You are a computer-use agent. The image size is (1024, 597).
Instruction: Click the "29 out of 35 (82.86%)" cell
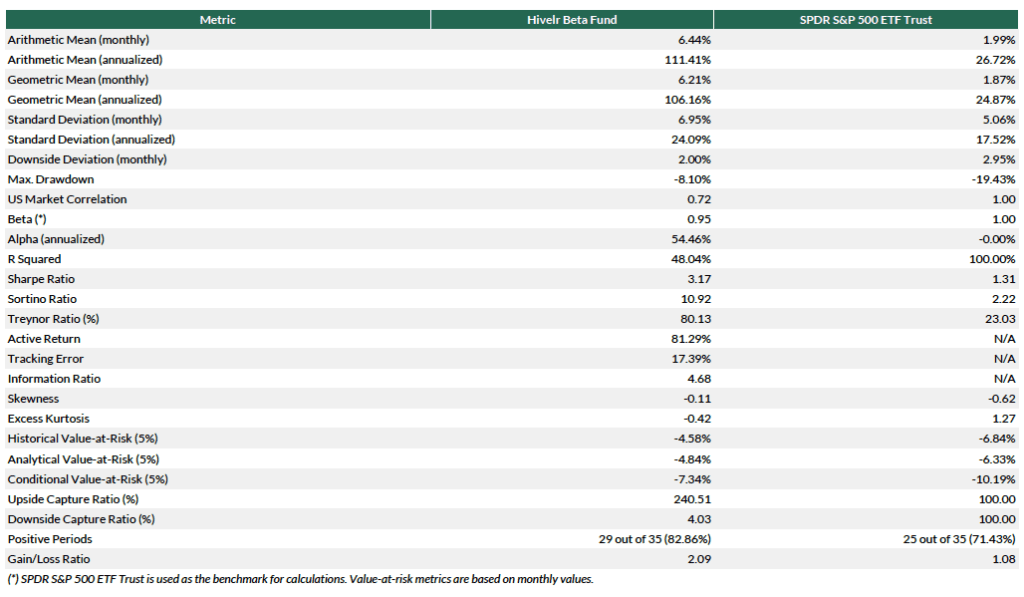(654, 539)
